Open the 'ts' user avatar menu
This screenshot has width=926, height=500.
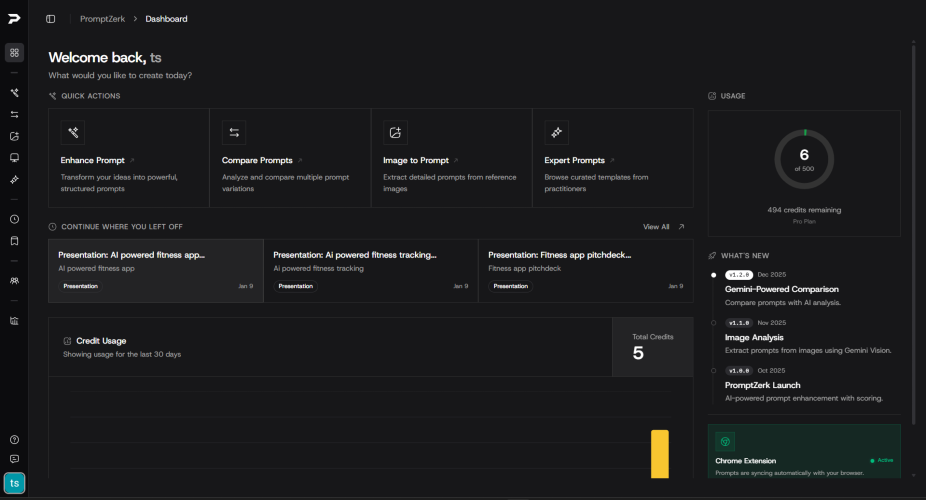coord(14,484)
